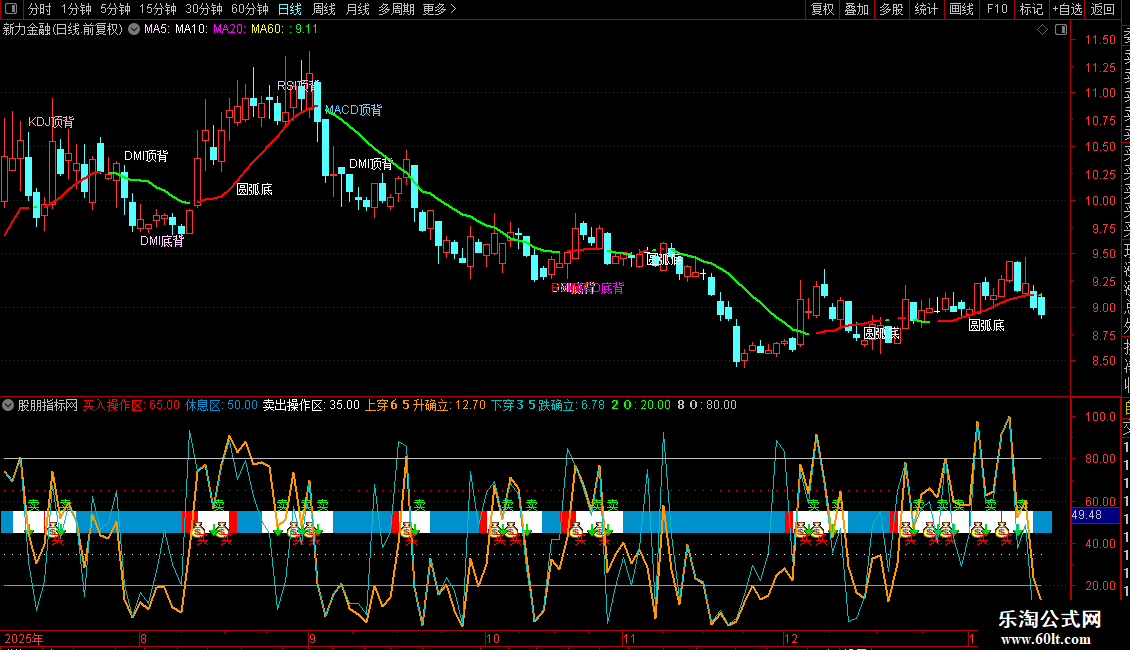1130x650 pixels.
Task: Click the month 12 marker on the date axis
Action: click(791, 638)
